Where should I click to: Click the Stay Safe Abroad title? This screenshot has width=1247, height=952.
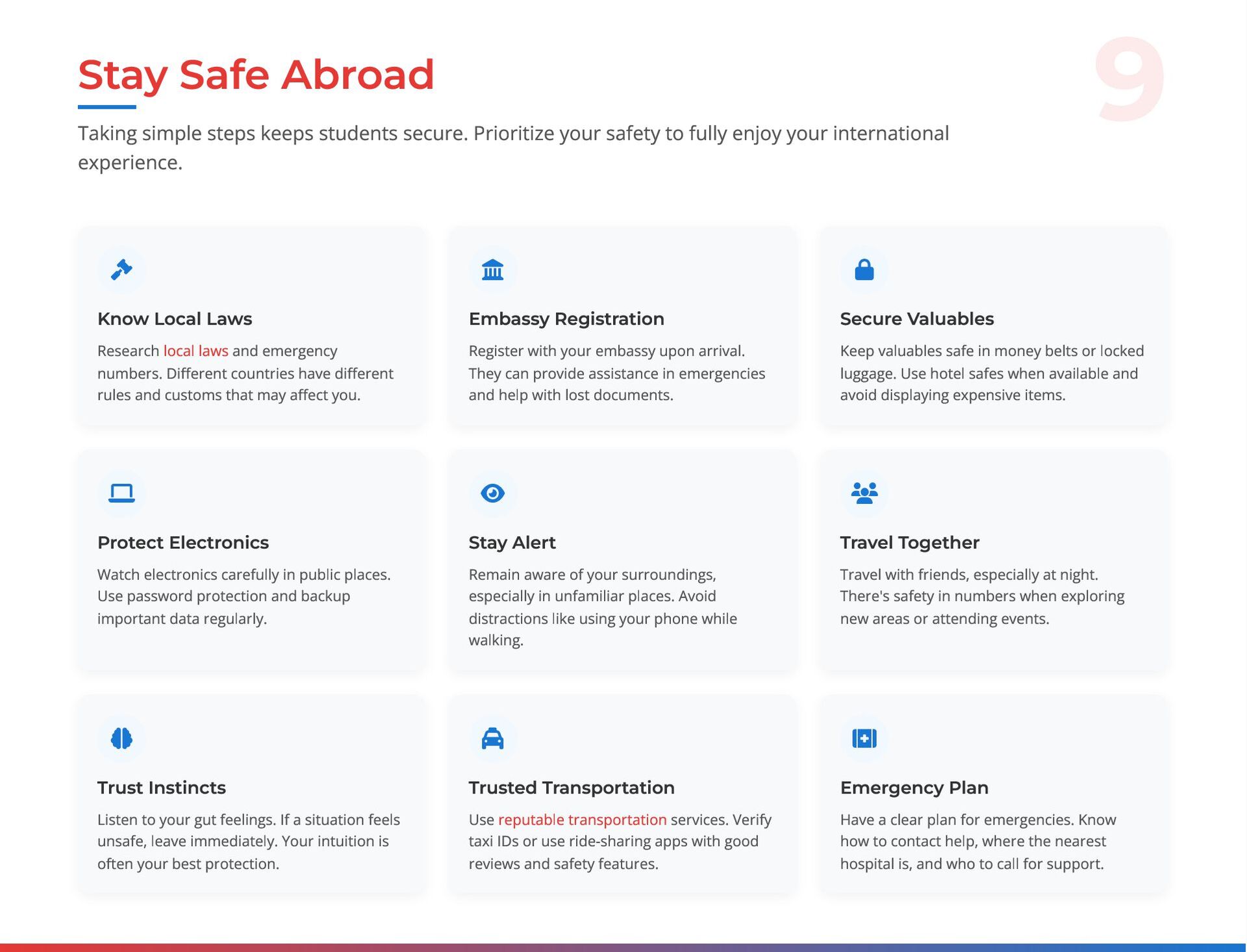(256, 75)
